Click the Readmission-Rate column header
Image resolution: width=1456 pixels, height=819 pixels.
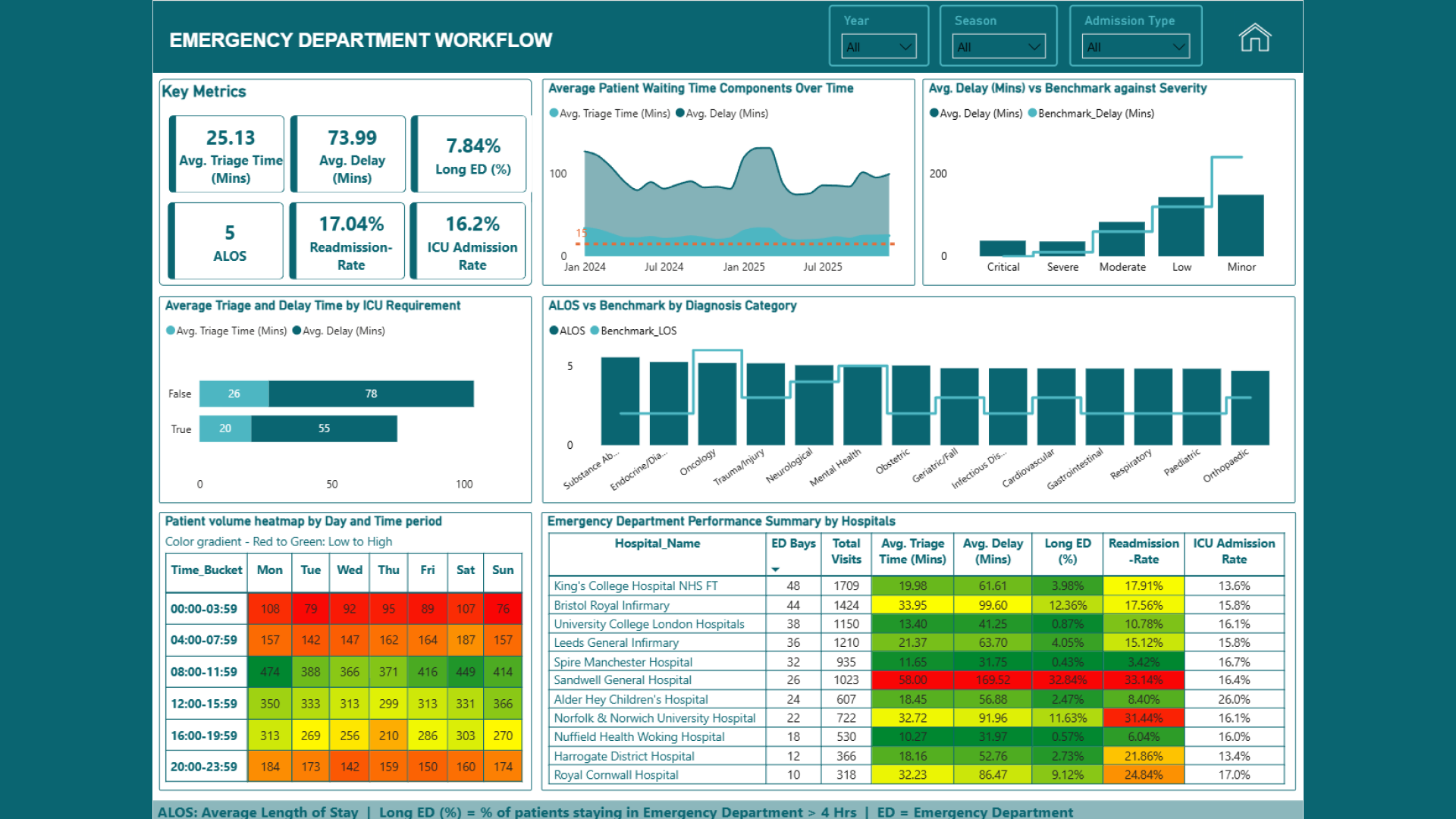tap(1144, 551)
